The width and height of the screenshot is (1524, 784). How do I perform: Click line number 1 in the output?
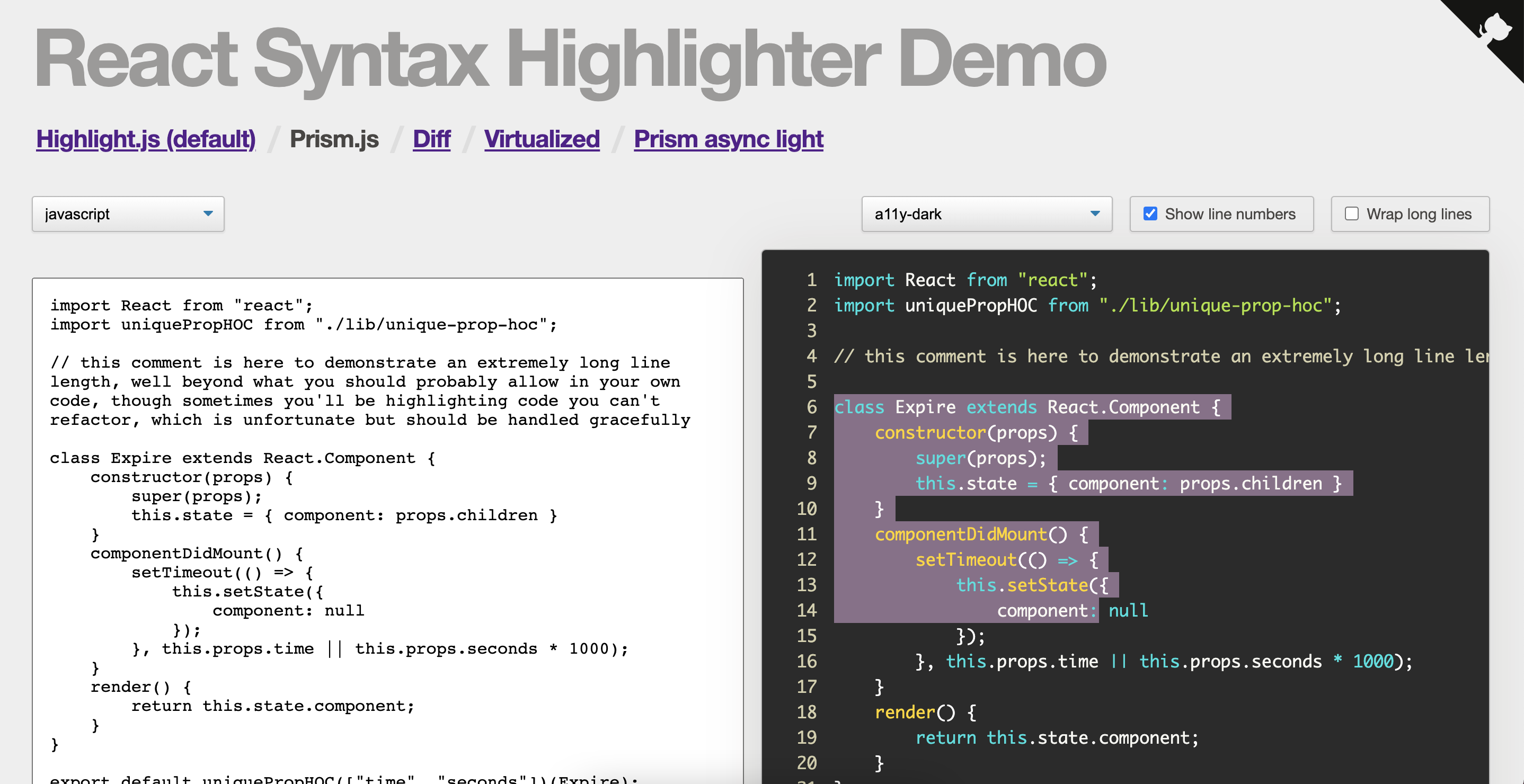coord(811,280)
